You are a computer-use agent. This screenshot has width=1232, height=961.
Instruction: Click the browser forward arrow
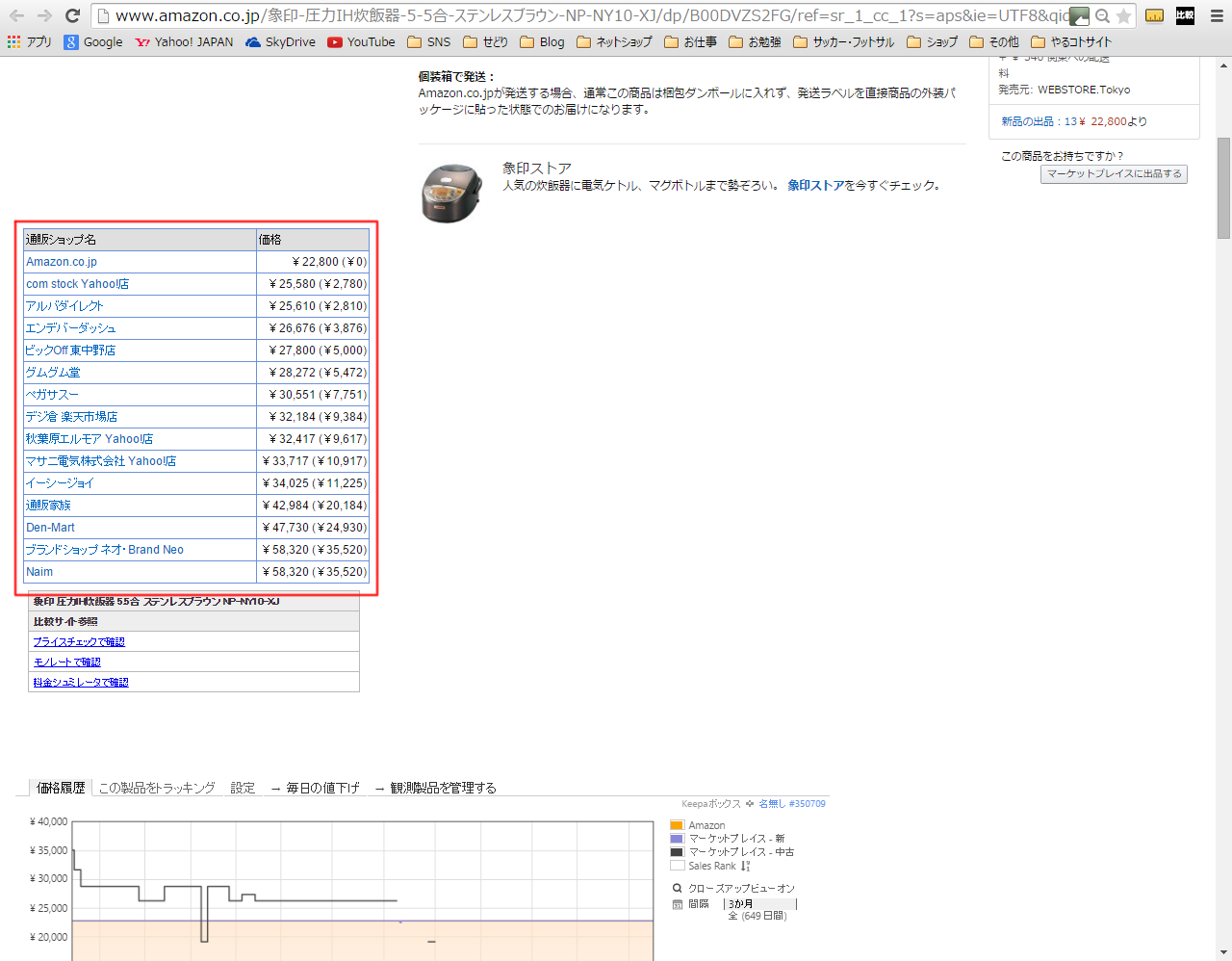tap(44, 15)
